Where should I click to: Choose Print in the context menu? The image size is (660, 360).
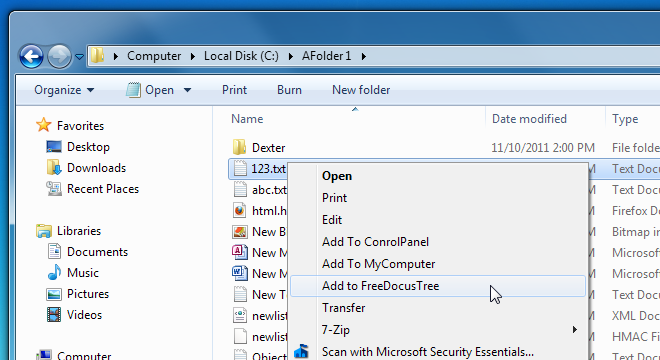click(x=438, y=198)
